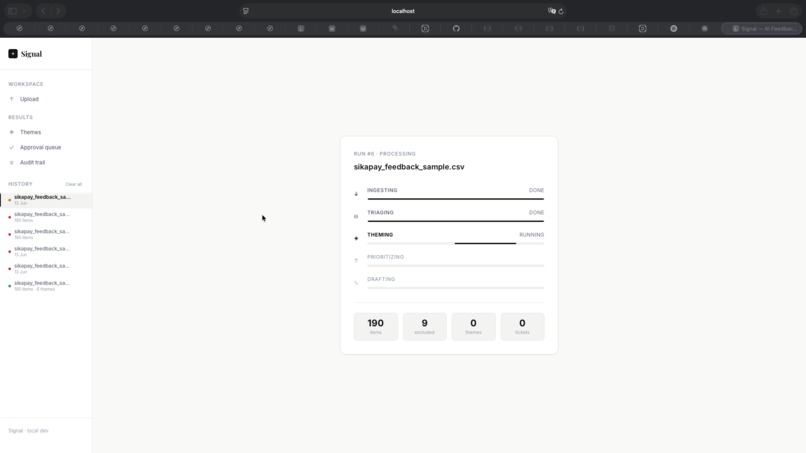The width and height of the screenshot is (806, 453).
Task: Open a new browser tab
Action: coord(779,11)
